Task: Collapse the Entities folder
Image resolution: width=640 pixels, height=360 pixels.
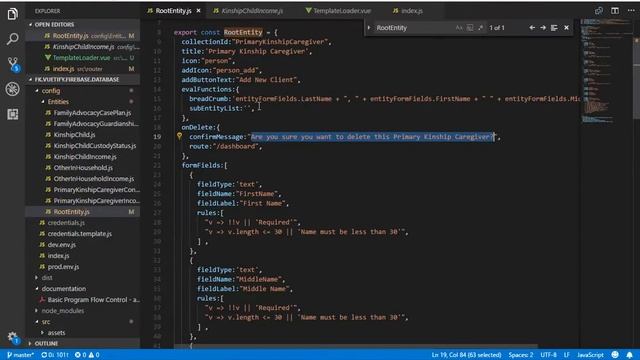Action: 58,102
